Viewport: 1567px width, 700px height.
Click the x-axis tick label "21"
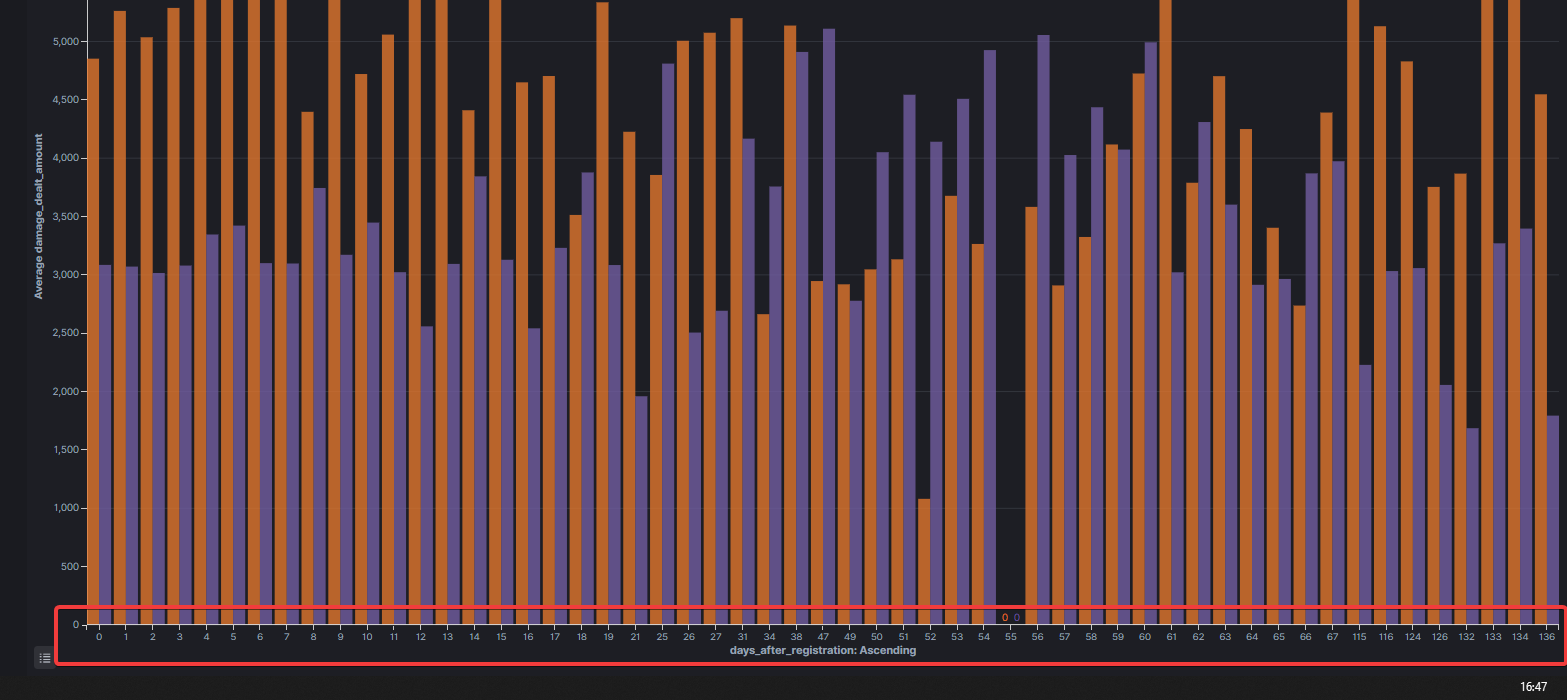click(x=634, y=635)
